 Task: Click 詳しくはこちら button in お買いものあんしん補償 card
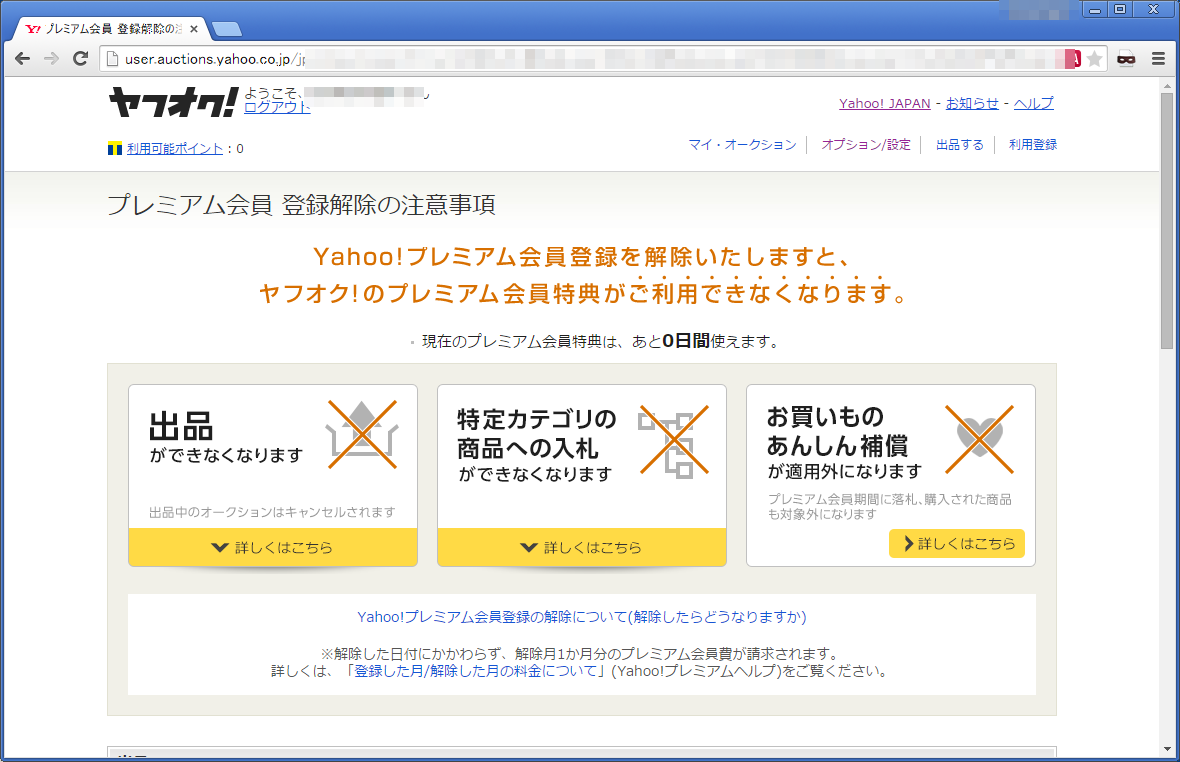tap(956, 544)
